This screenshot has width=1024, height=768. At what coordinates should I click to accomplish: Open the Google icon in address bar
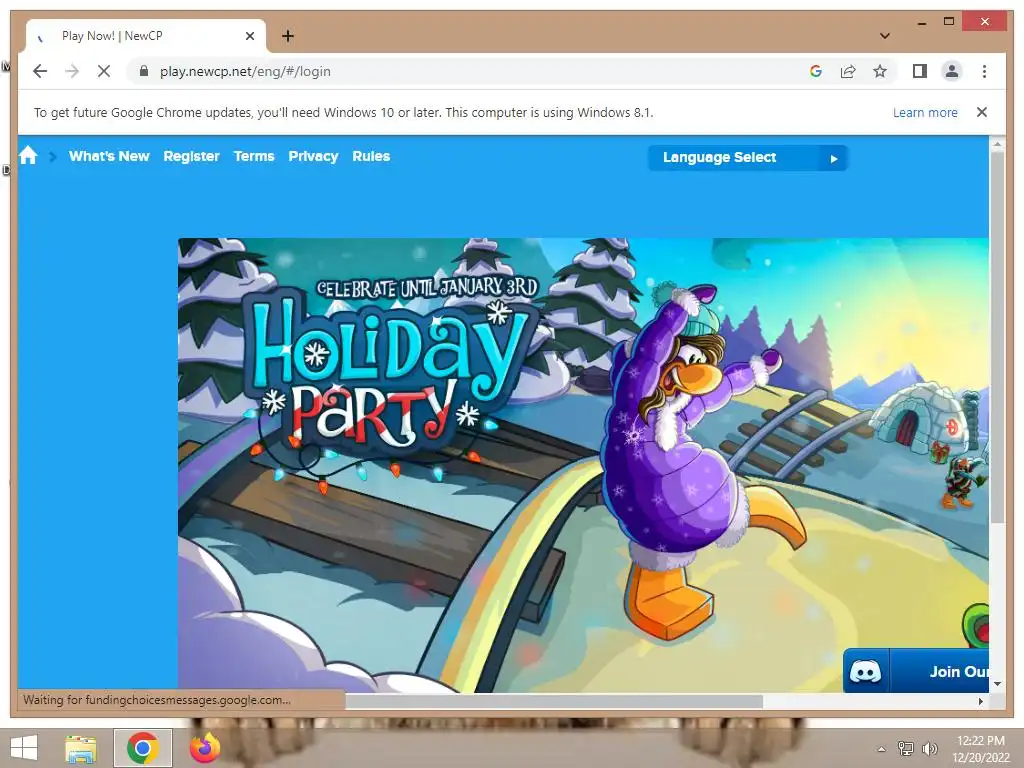click(x=816, y=71)
